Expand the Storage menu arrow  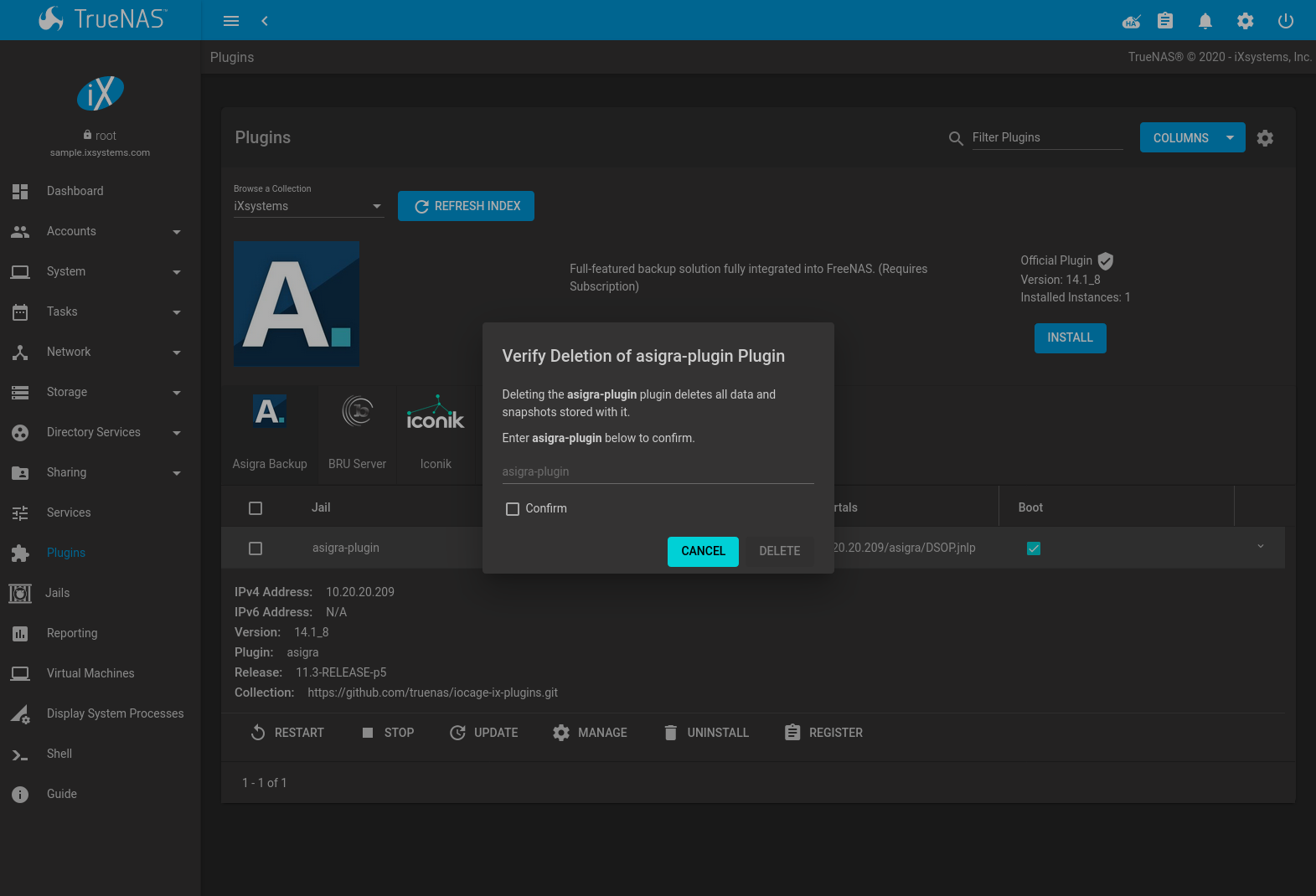[177, 393]
